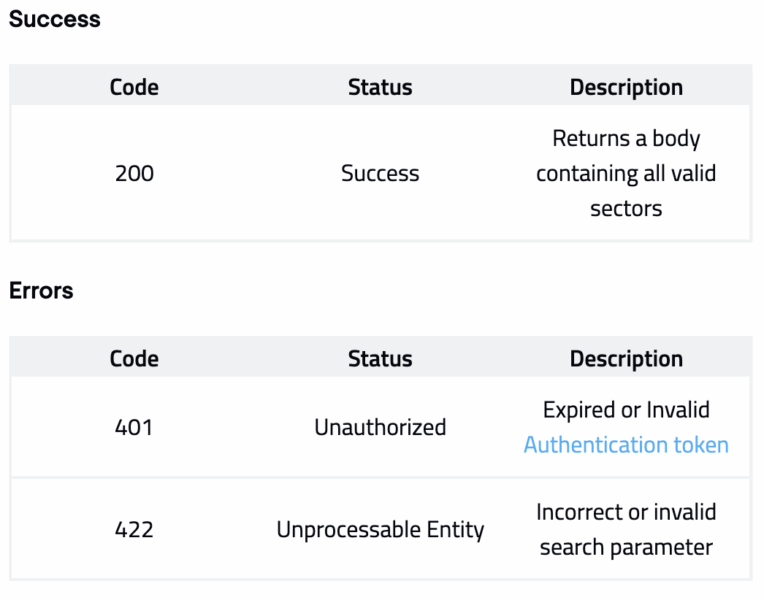Image resolution: width=764 pixels, height=600 pixels.
Task: Click the Success section heading
Action: (x=54, y=19)
